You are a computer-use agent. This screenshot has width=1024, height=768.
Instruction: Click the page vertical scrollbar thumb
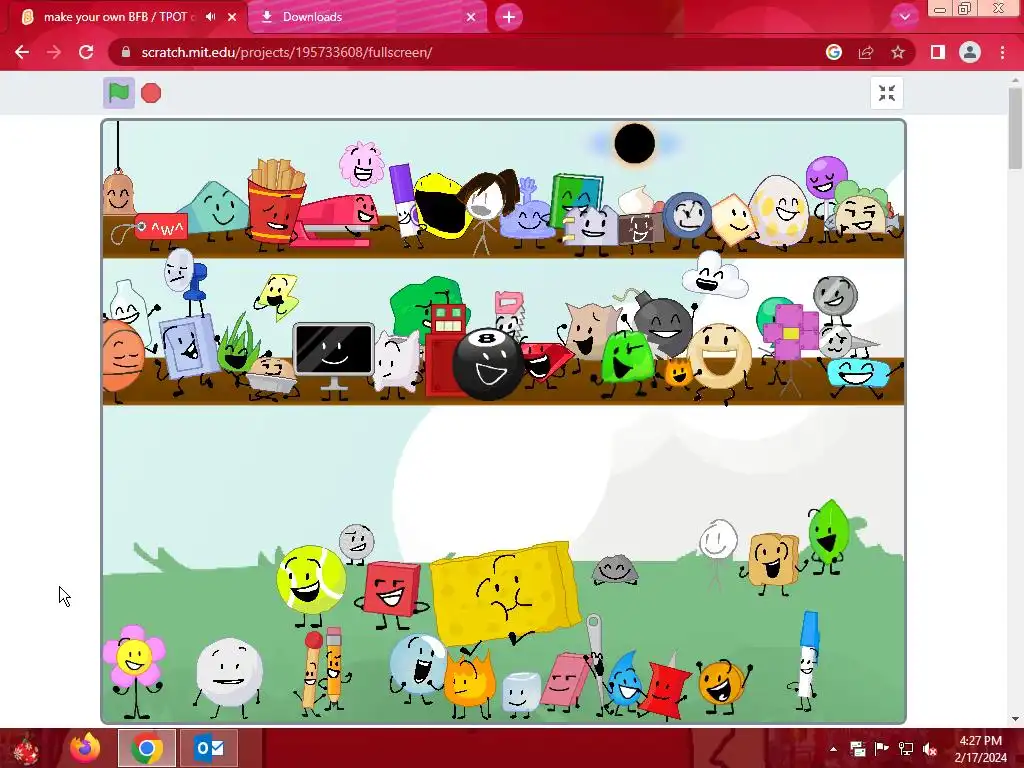point(1015,127)
